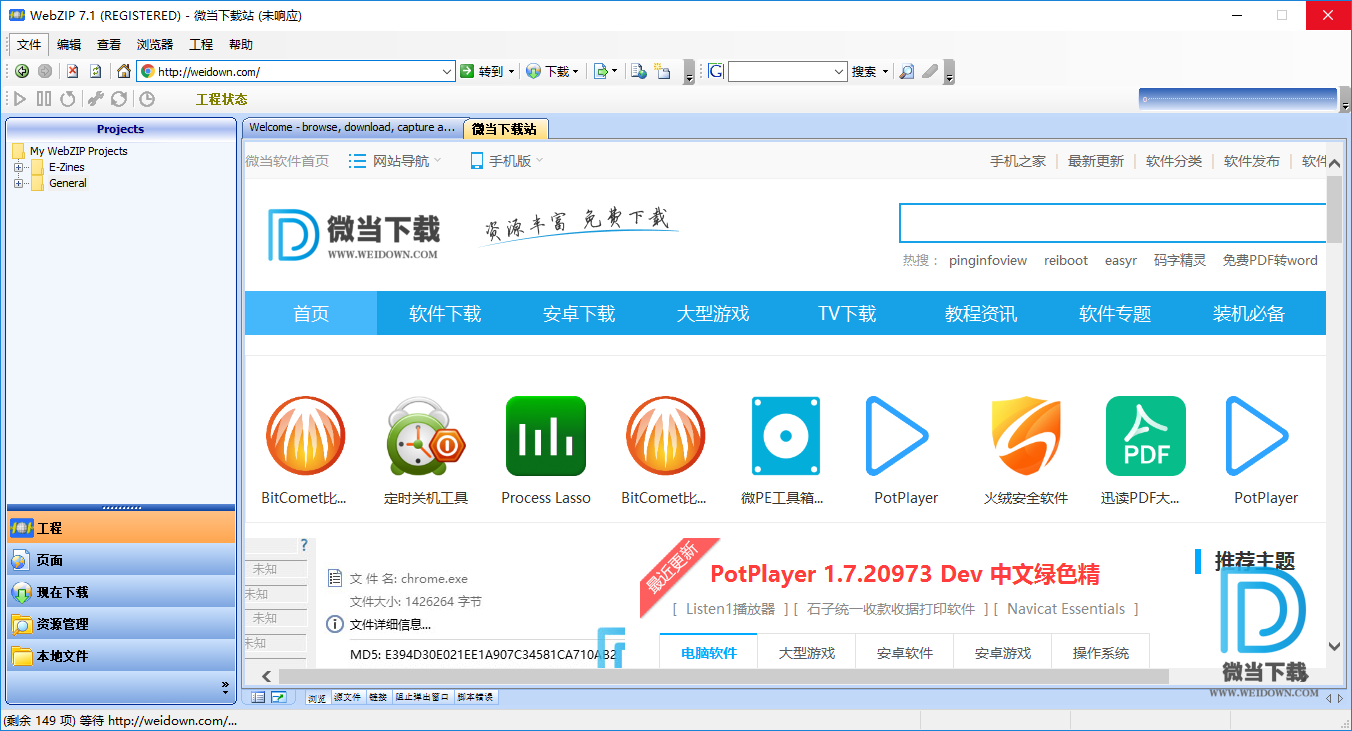Click the blue project progress bar
Screen dimensions: 1352x731
(x=1238, y=99)
